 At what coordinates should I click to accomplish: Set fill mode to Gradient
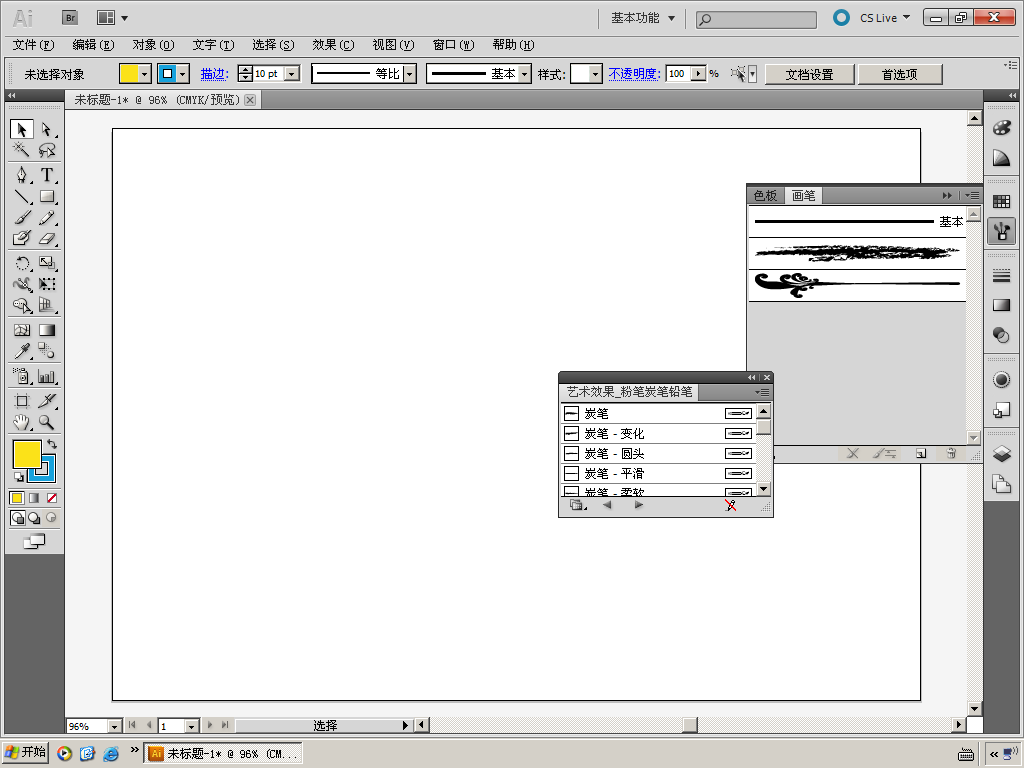pos(34,498)
